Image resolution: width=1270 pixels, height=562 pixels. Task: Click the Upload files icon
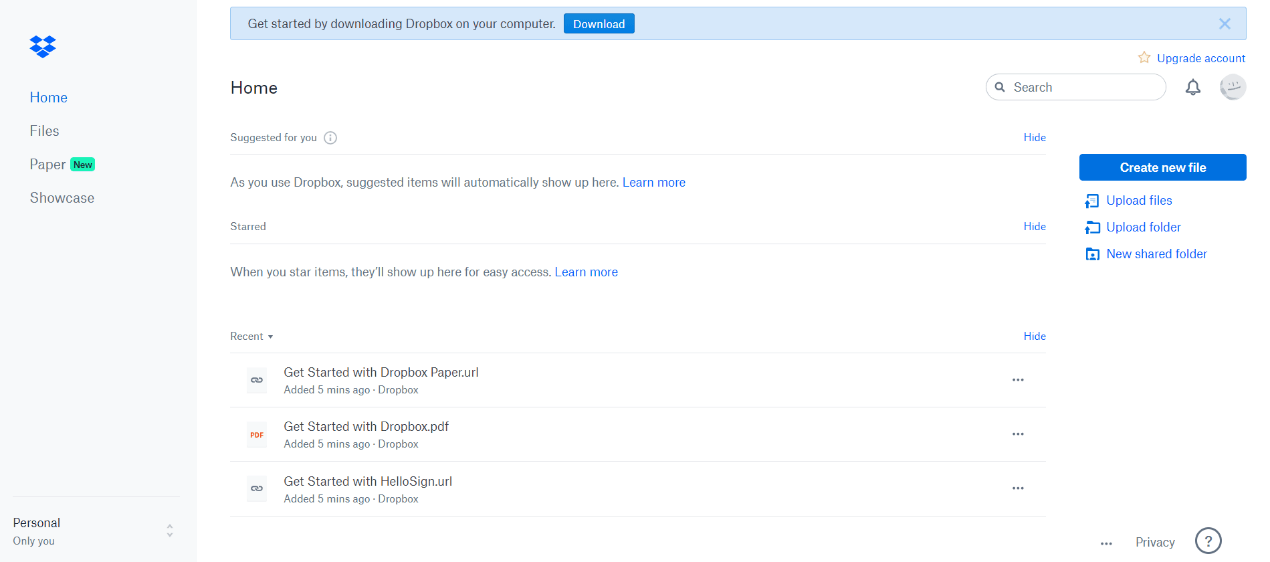pos(1092,201)
